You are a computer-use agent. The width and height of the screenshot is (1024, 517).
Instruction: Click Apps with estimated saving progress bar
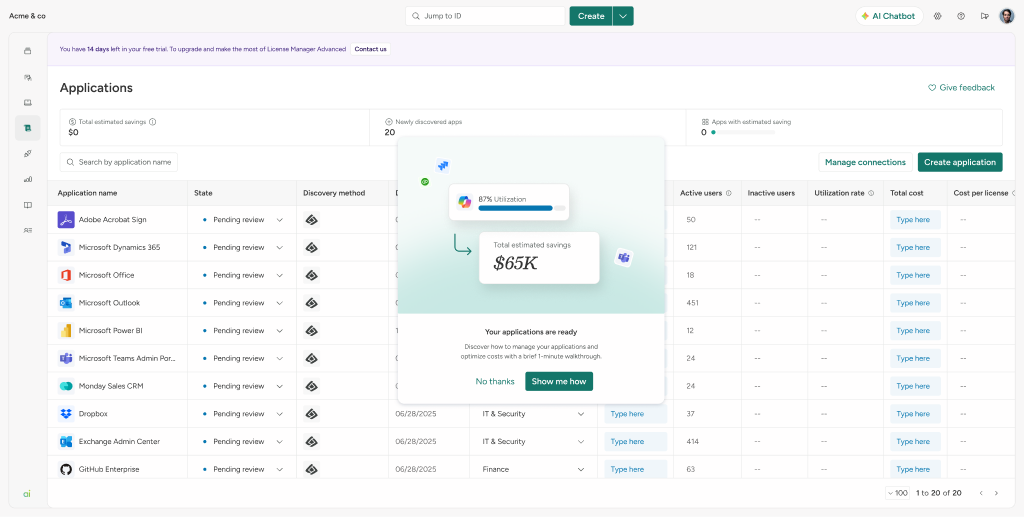[x=743, y=133]
